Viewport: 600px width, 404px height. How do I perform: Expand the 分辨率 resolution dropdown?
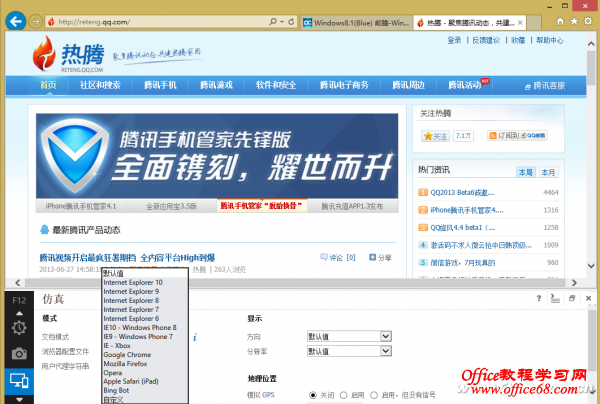pos(386,351)
